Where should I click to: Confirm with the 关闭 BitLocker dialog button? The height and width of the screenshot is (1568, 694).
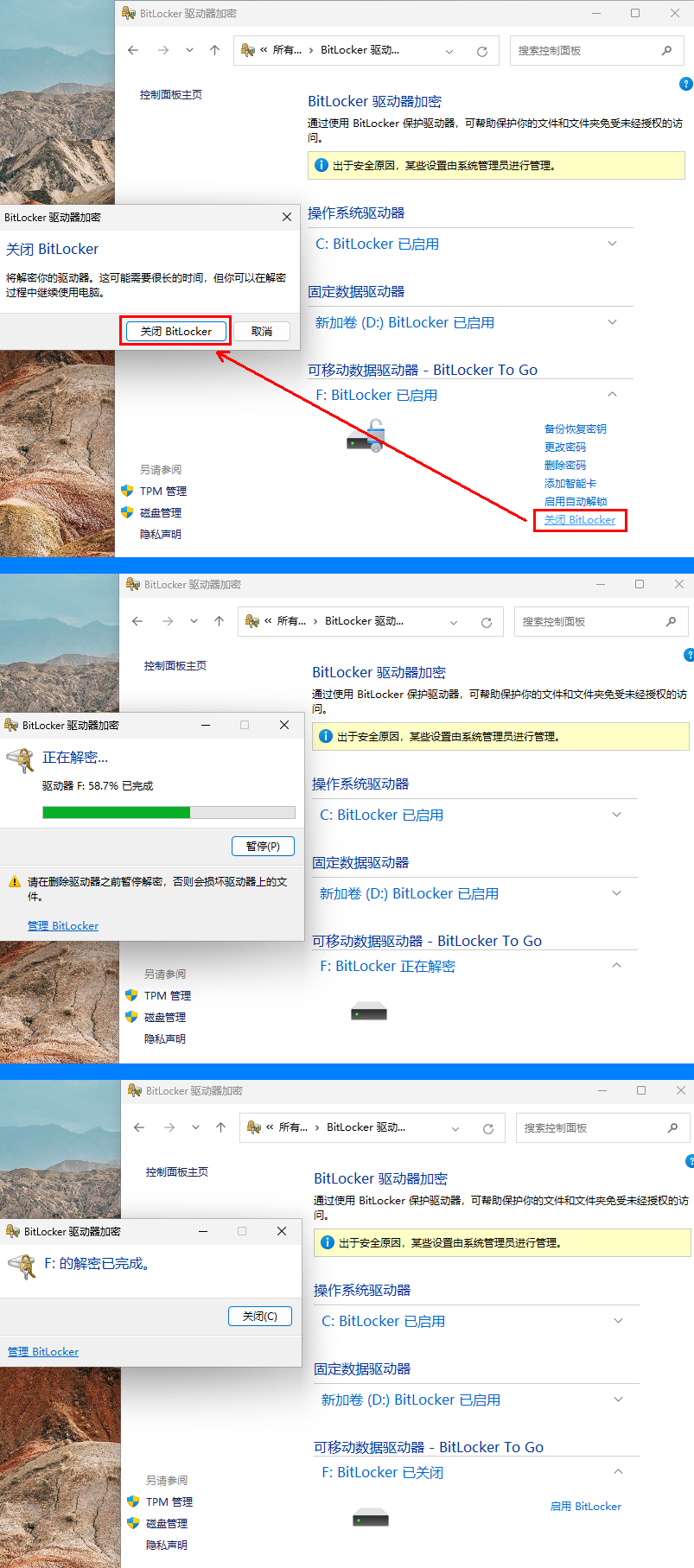[175, 331]
